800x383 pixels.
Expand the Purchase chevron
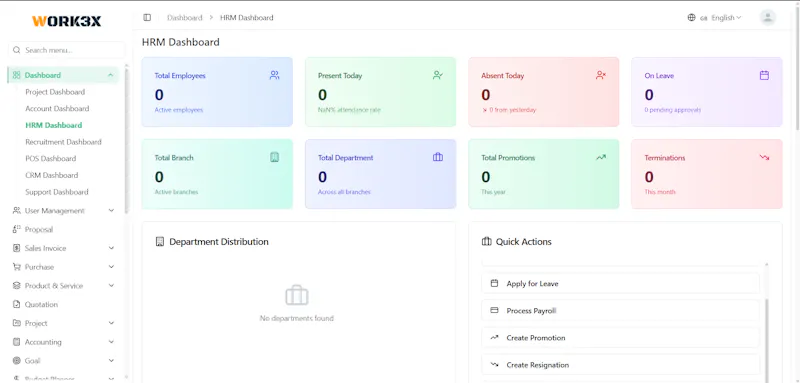[x=111, y=267]
